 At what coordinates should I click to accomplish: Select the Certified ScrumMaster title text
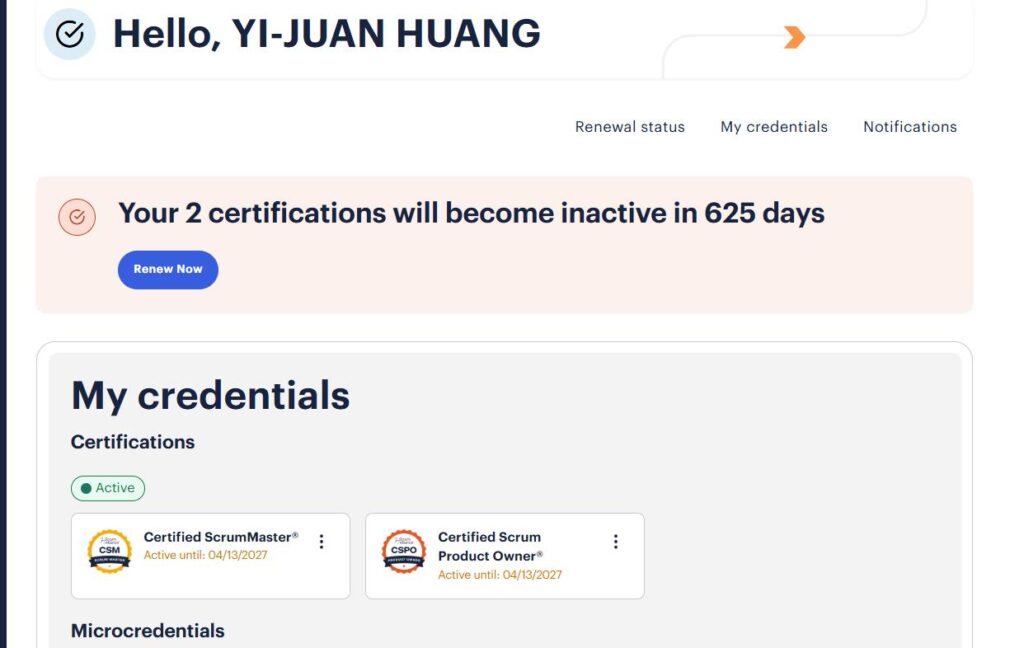(221, 537)
